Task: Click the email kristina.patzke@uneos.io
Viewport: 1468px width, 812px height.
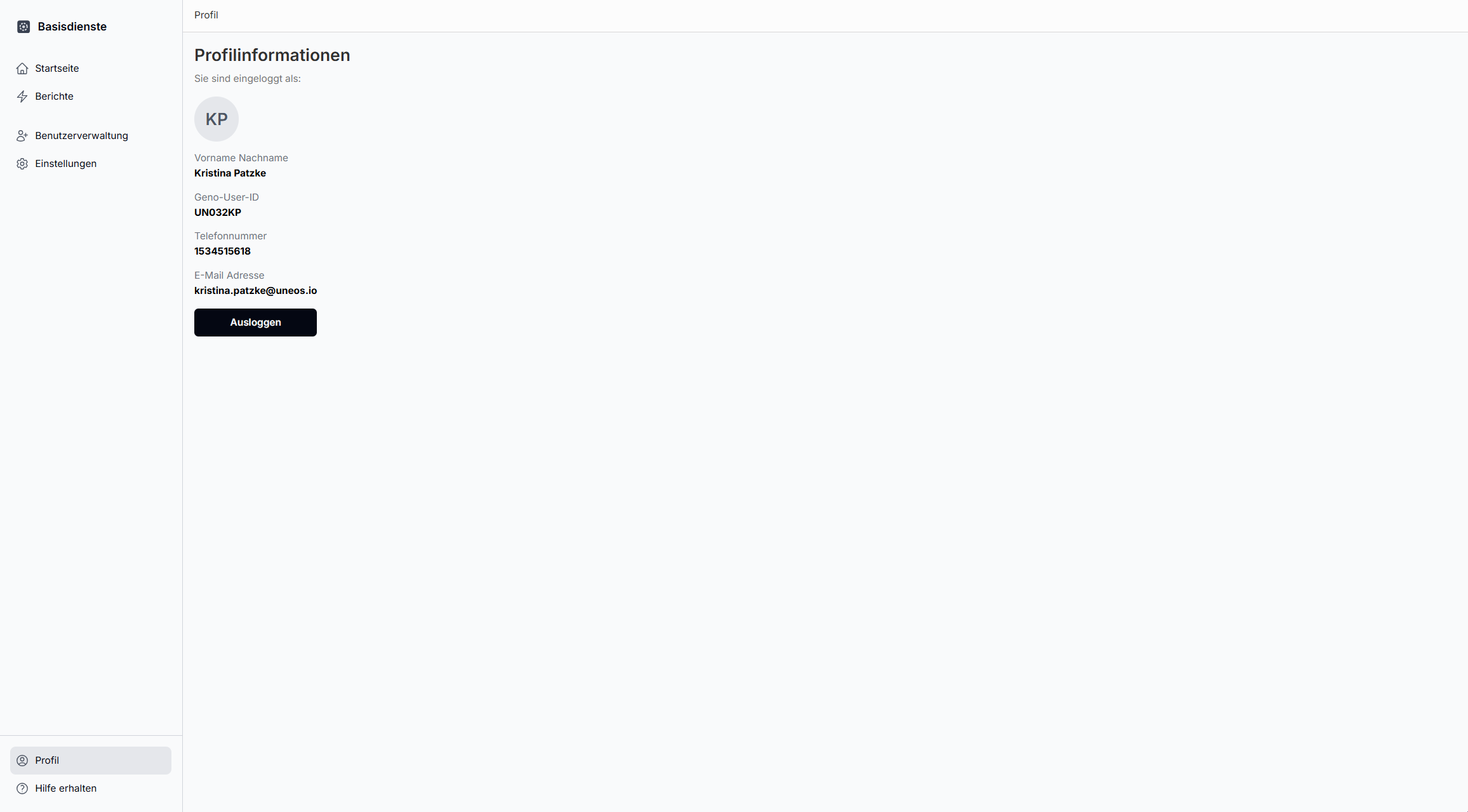Action: 255,291
